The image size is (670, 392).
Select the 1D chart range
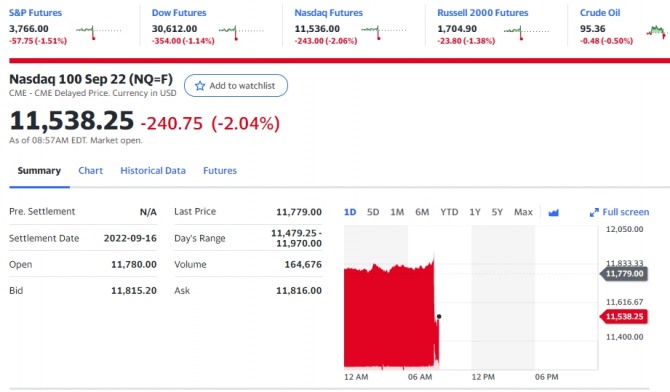(x=350, y=212)
